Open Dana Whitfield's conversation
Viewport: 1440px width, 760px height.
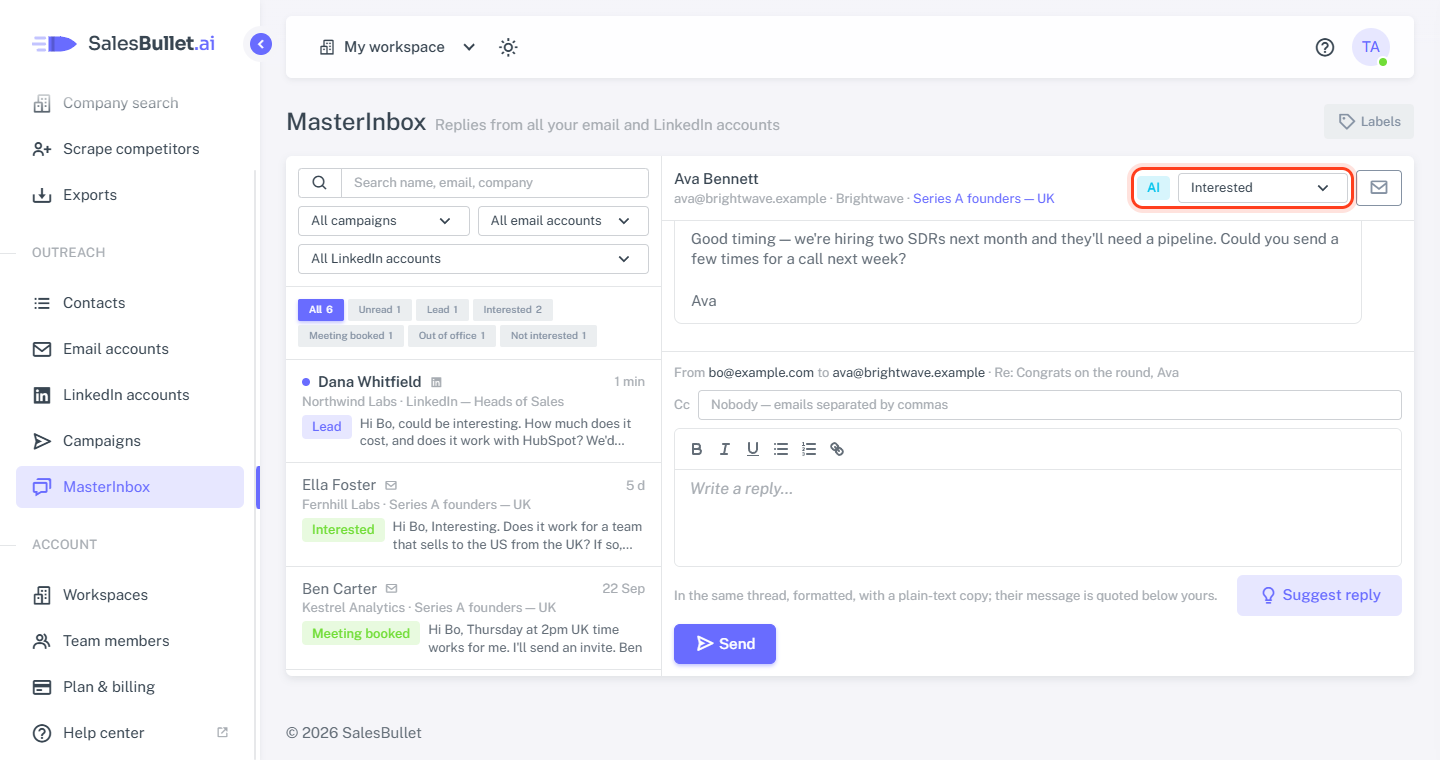coord(474,412)
